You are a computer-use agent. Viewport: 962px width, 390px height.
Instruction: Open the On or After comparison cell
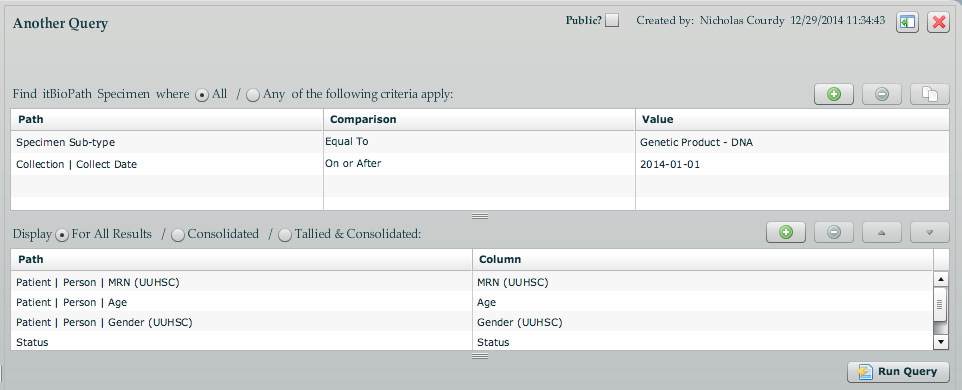coord(479,164)
